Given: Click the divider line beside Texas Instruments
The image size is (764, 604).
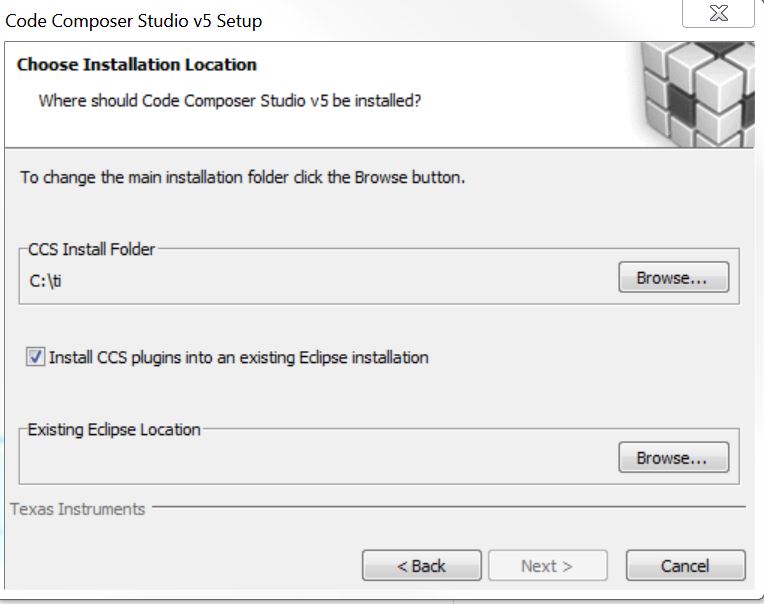Looking at the screenshot, I should [x=450, y=507].
